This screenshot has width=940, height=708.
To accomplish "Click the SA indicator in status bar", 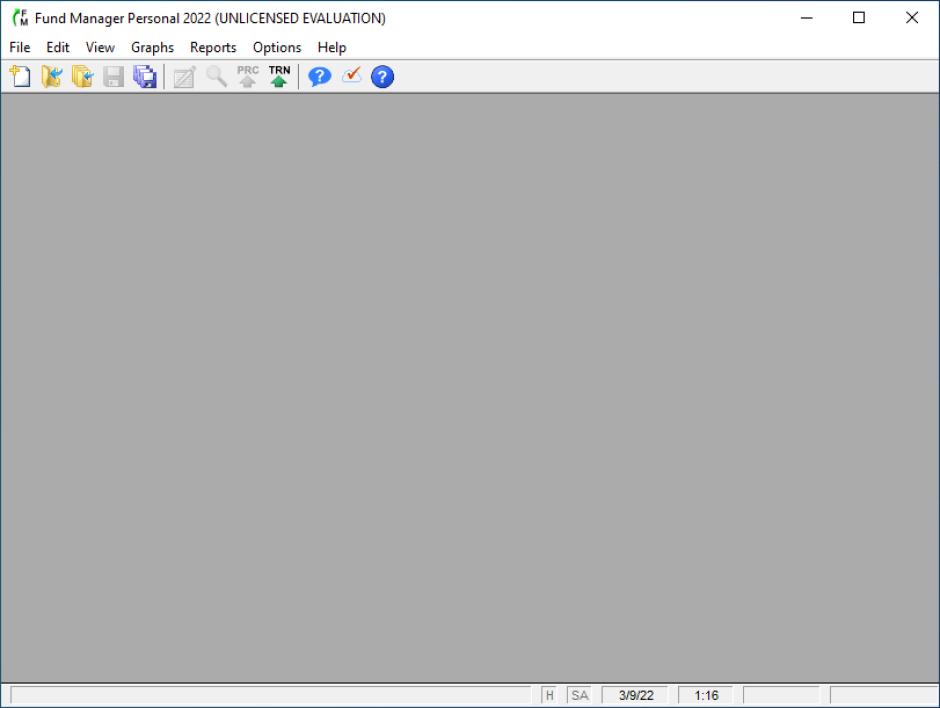I will (x=579, y=695).
